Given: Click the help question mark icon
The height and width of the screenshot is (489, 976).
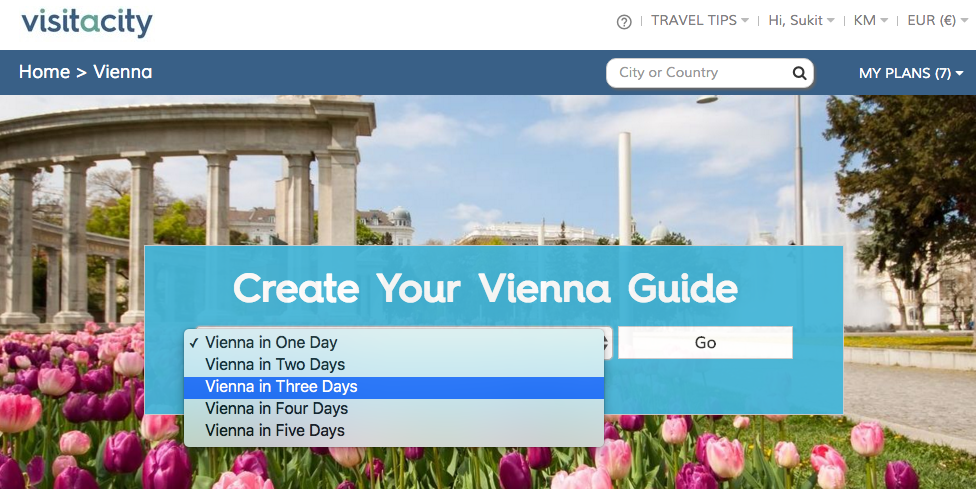Looking at the screenshot, I should coord(624,22).
